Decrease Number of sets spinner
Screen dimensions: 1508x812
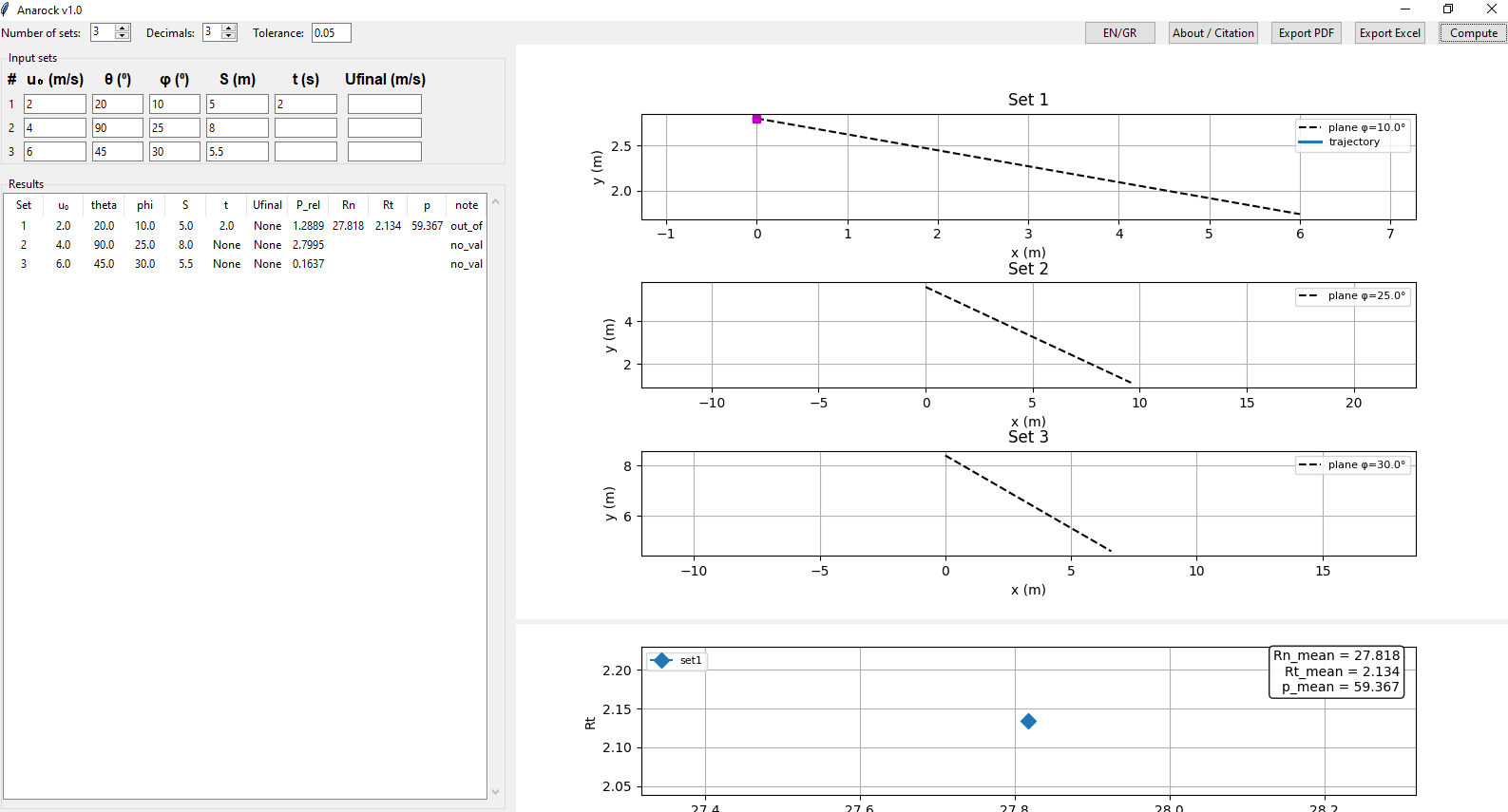pos(122,36)
